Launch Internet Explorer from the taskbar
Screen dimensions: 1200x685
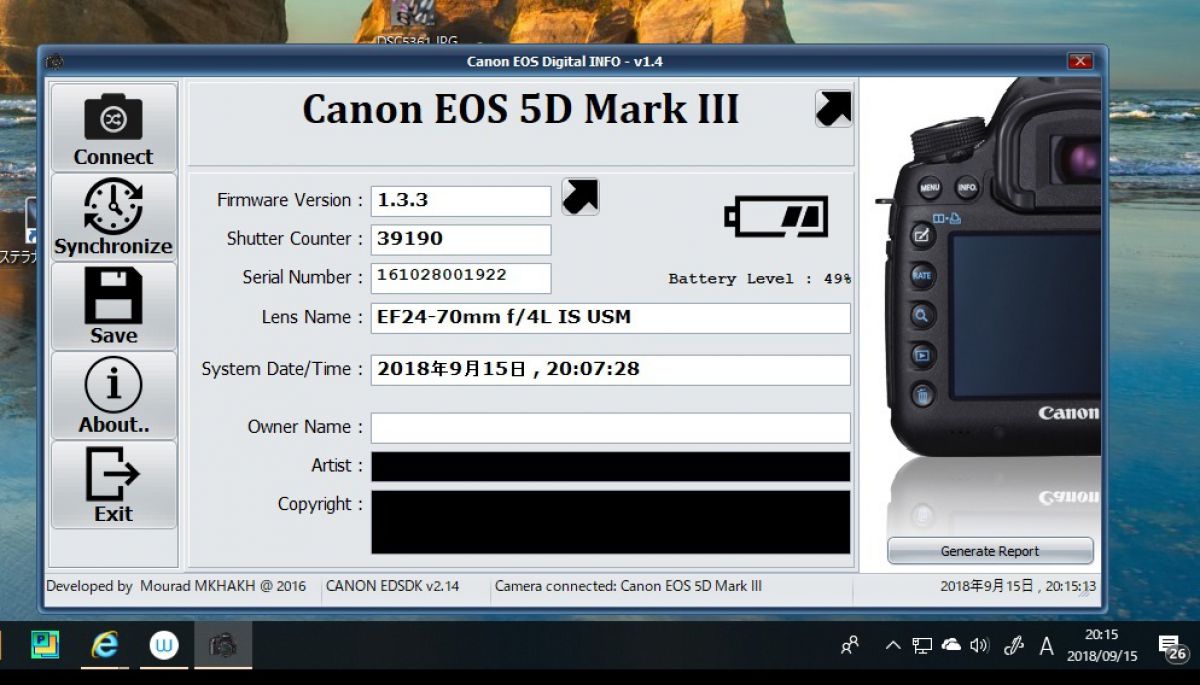[105, 646]
